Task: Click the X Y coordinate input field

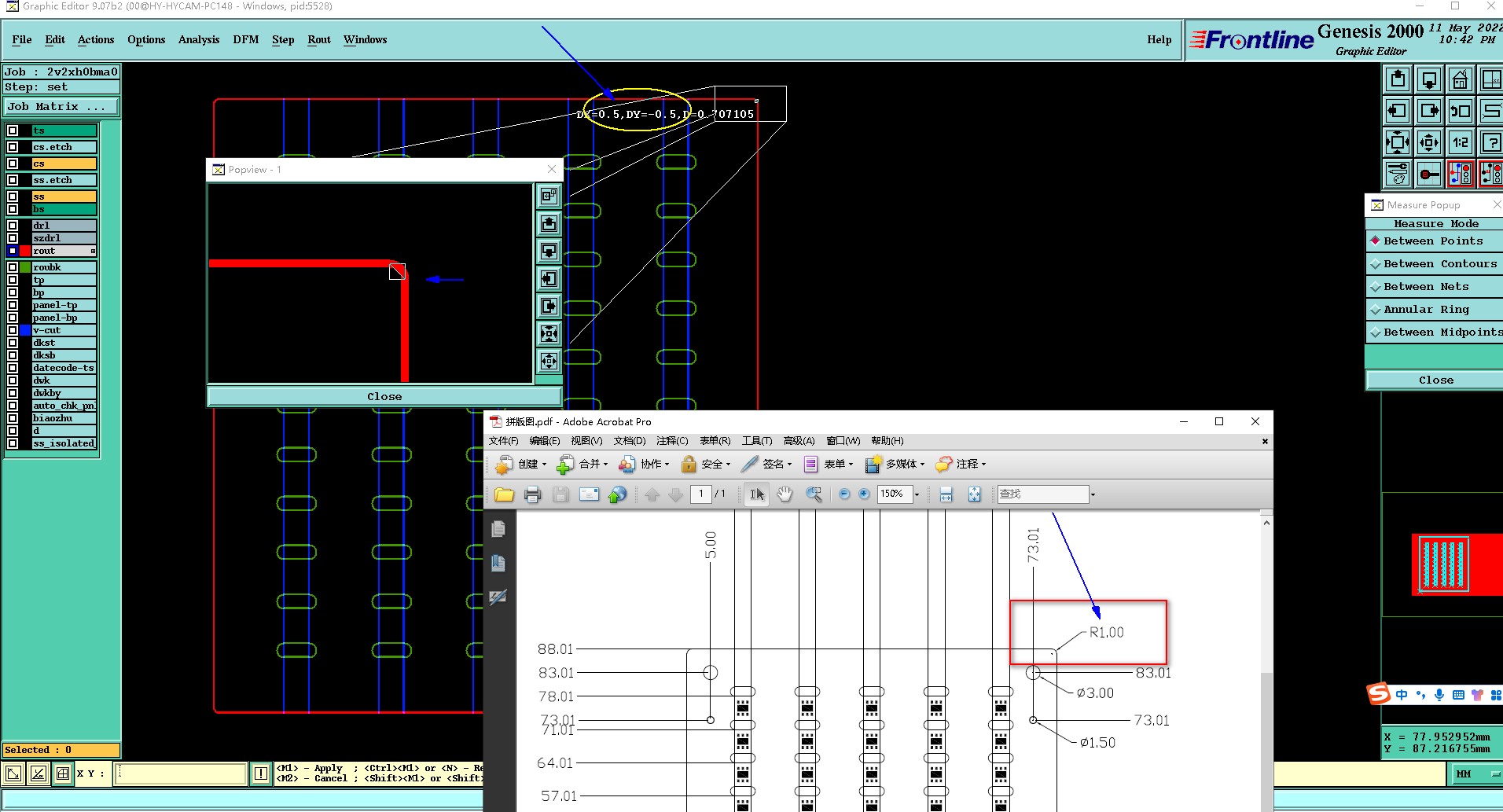Action: click(x=181, y=773)
